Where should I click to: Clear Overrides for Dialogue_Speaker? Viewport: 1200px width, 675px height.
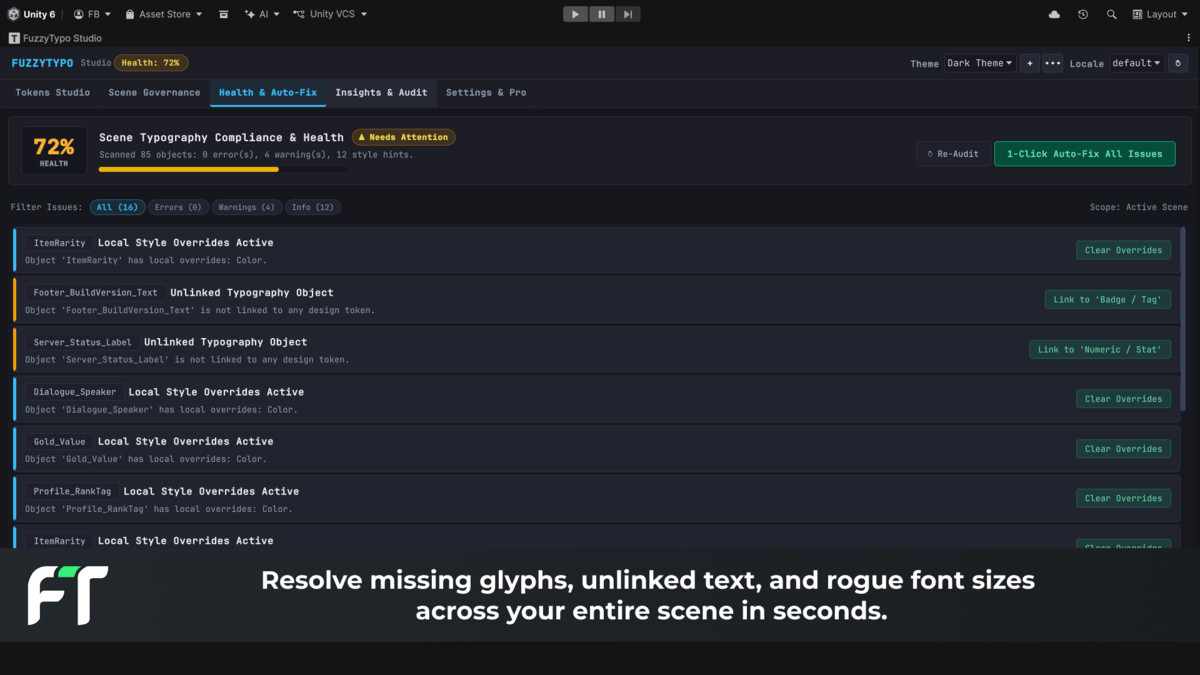click(x=1124, y=399)
